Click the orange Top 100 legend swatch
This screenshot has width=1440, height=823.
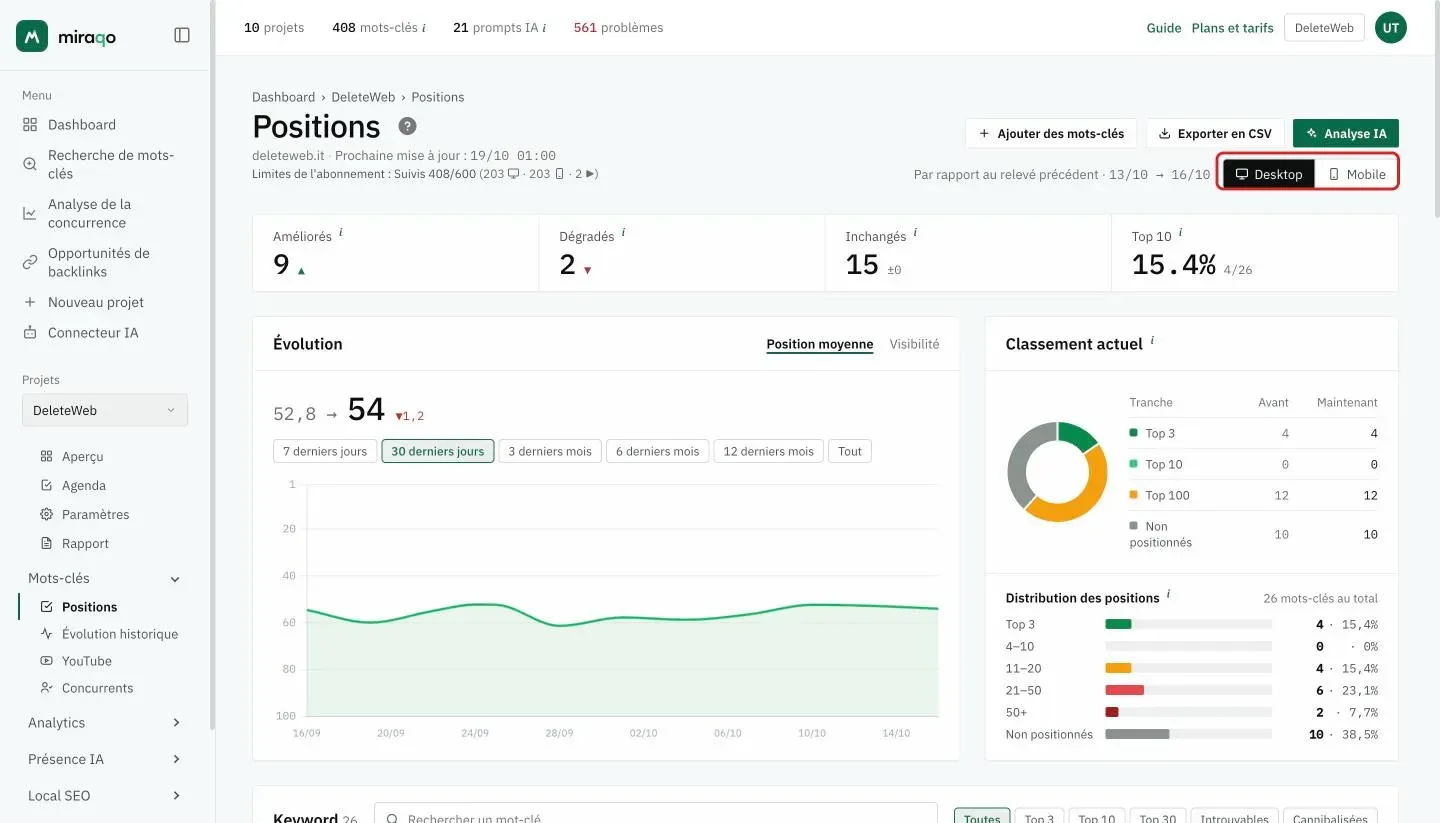point(1133,494)
